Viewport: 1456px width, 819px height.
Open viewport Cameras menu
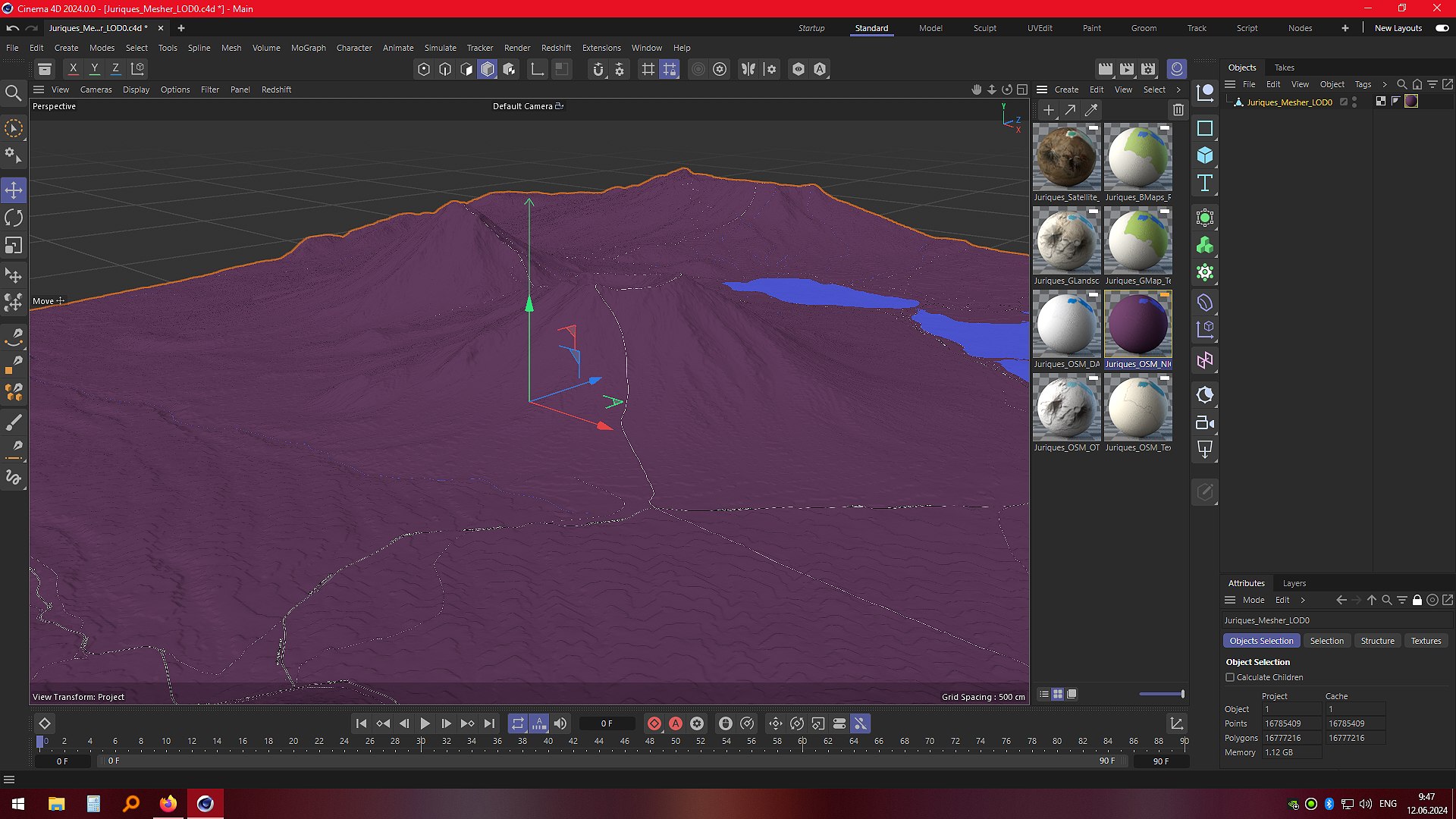click(x=96, y=89)
